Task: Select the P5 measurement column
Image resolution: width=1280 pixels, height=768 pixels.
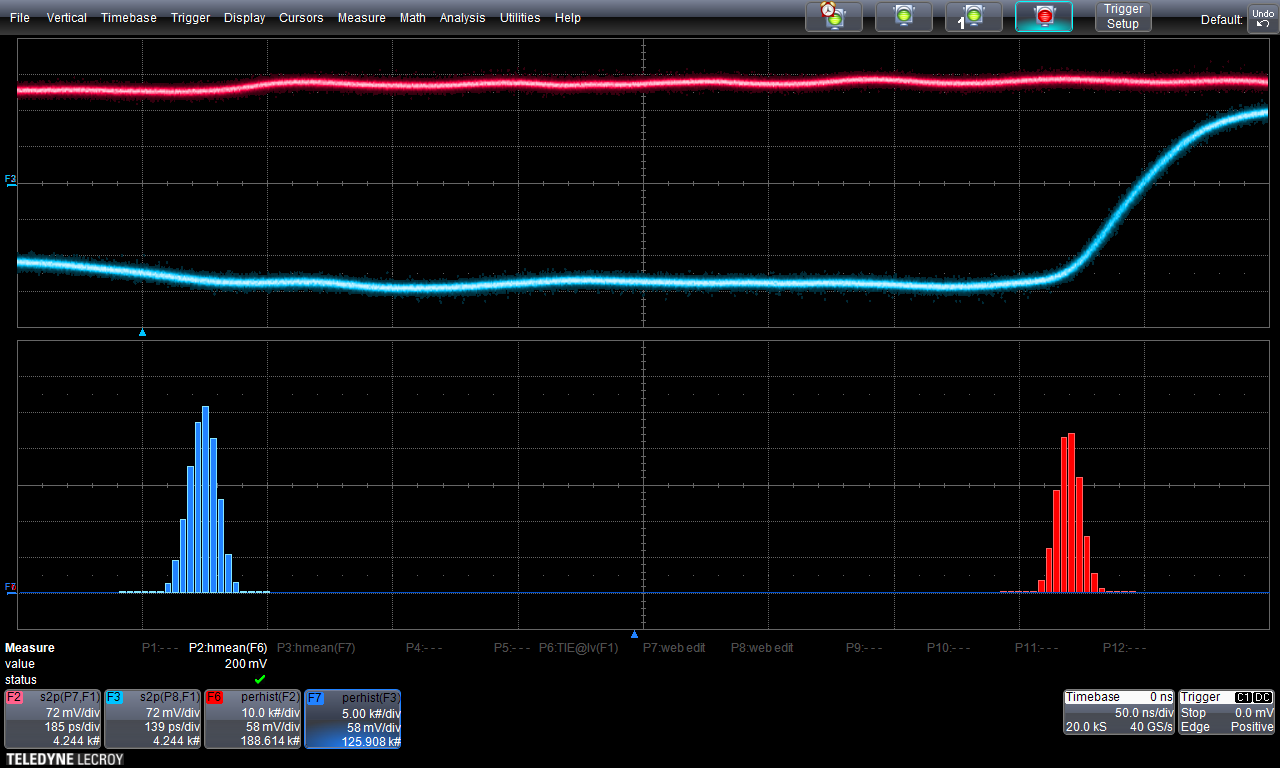Action: click(512, 648)
